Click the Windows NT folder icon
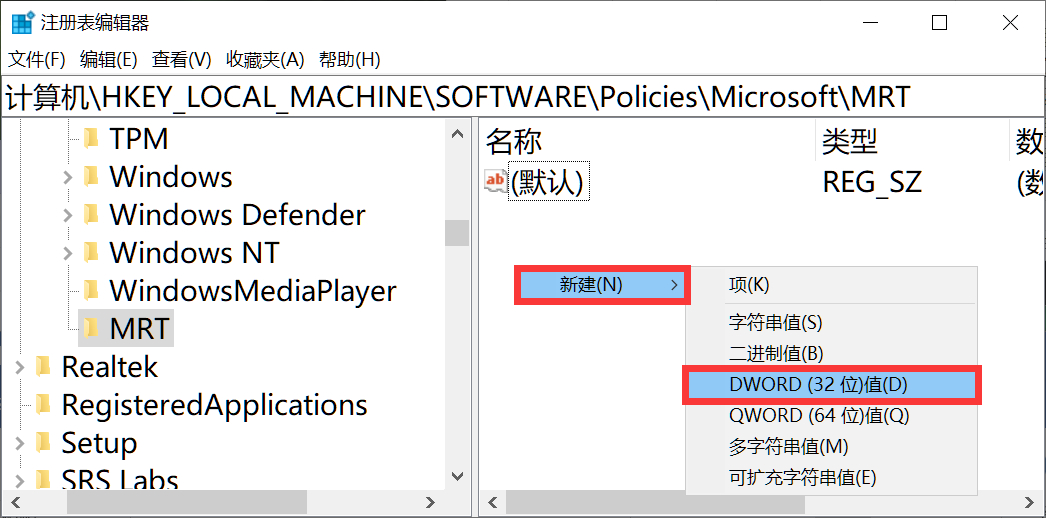1046x518 pixels. tap(91, 253)
